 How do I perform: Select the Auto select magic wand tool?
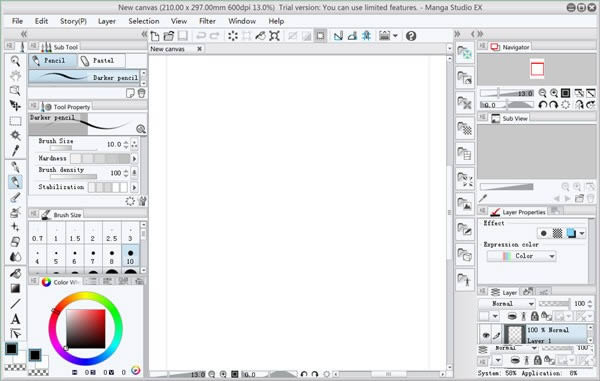coord(15,135)
